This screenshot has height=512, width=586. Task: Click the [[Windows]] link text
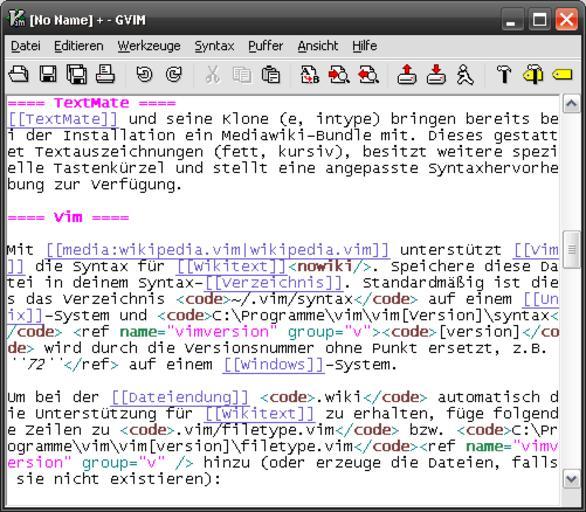273,364
